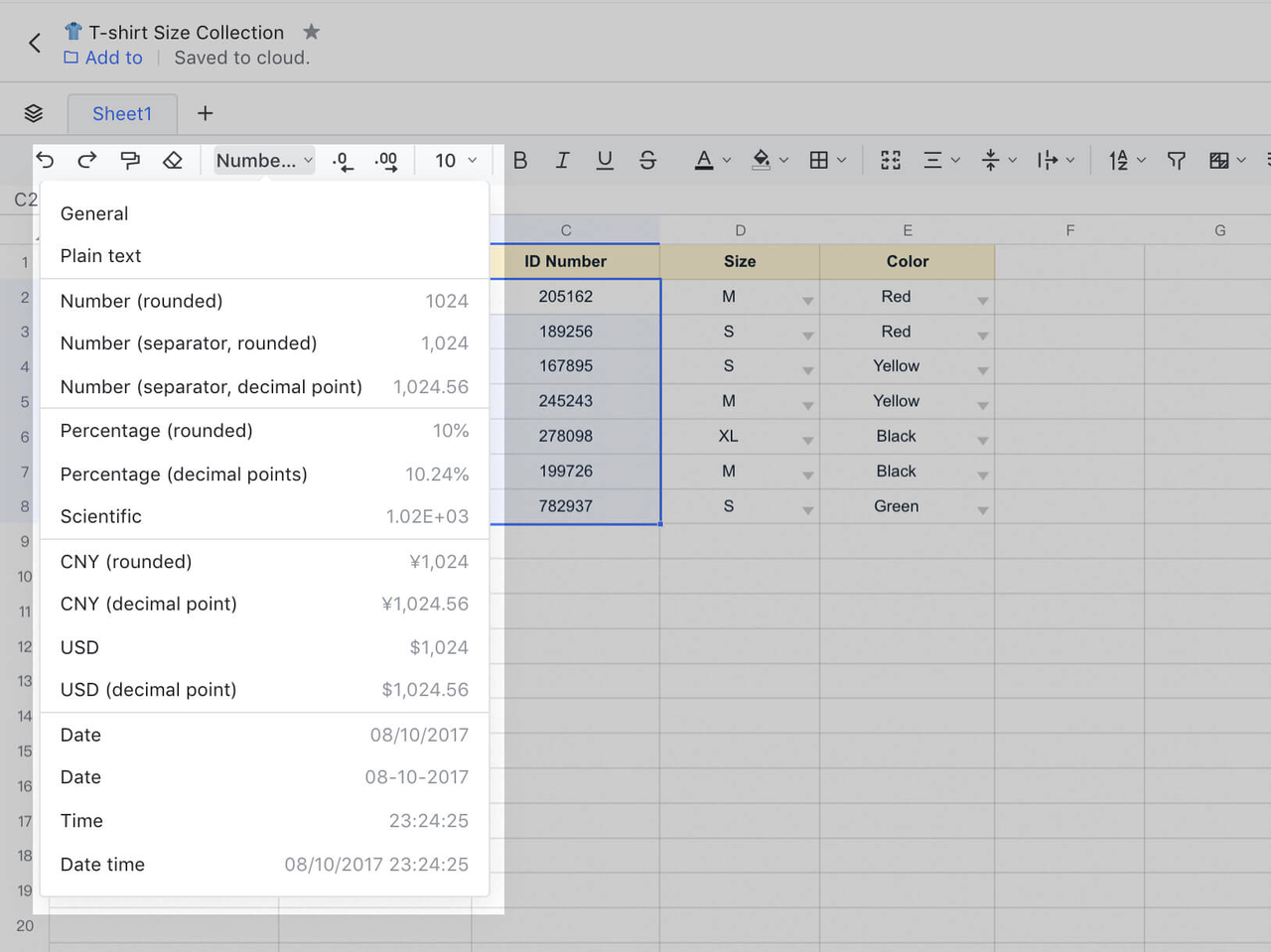The image size is (1271, 952).
Task: Decrease decimal places in toolbar
Action: pyautogui.click(x=343, y=161)
